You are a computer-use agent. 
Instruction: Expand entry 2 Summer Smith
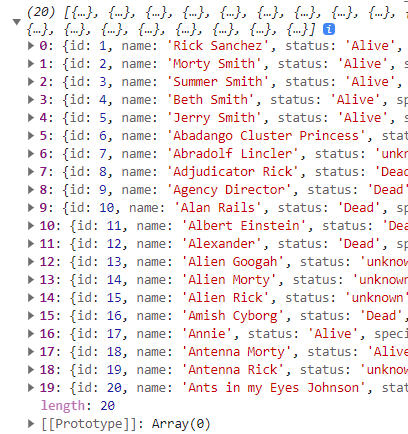[31, 81]
